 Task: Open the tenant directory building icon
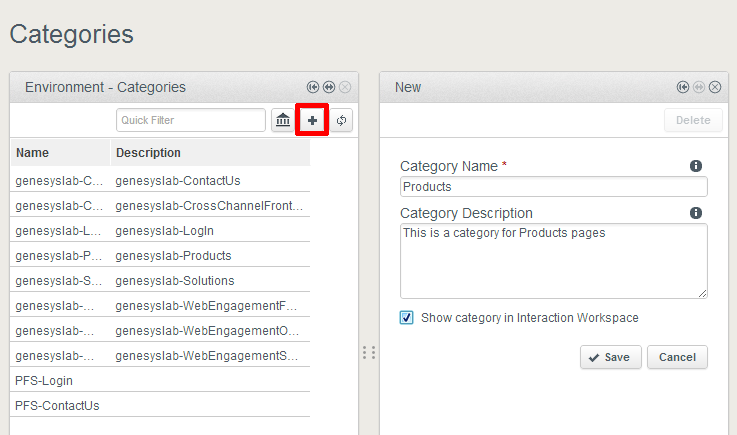pyautogui.click(x=283, y=120)
